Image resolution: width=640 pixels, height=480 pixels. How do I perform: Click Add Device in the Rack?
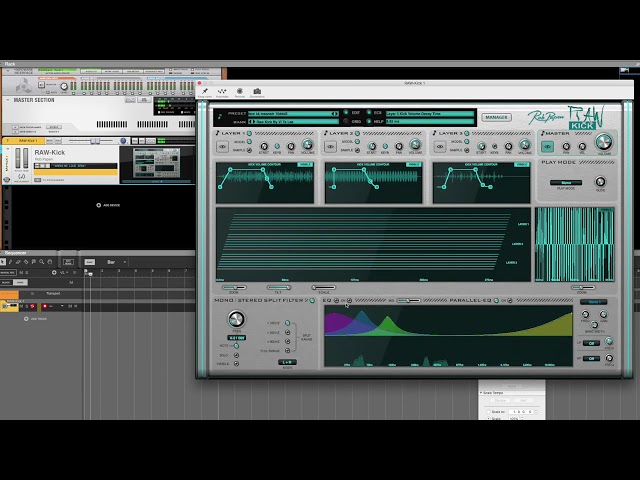108,205
